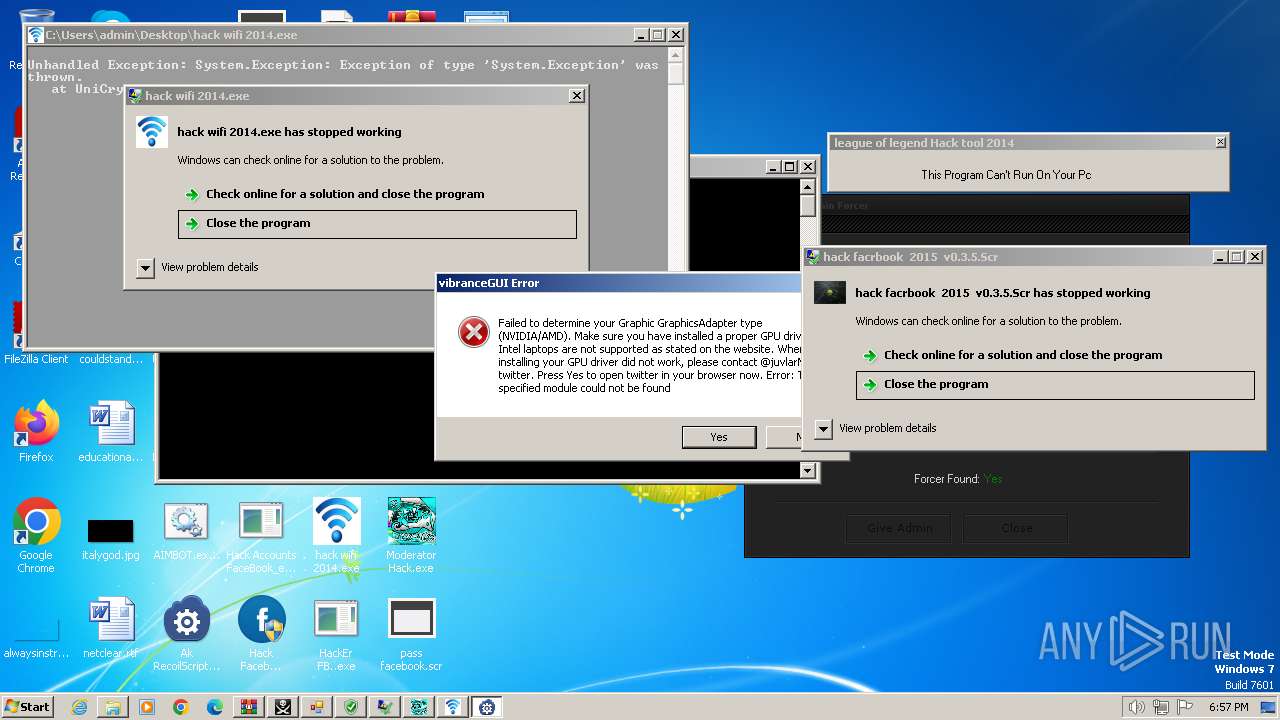Click skull and crossbones taskbar icon
This screenshot has height=720, width=1280.
click(283, 707)
